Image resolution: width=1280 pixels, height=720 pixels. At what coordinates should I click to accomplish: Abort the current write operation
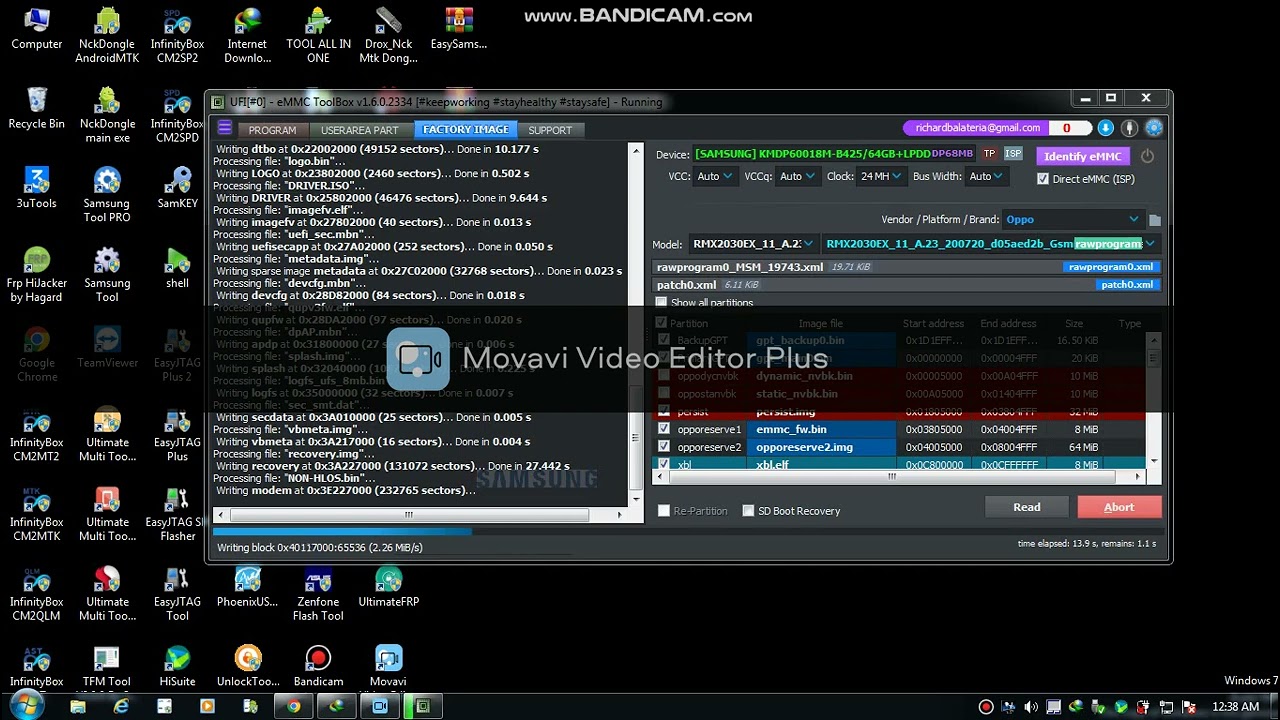pos(1119,508)
